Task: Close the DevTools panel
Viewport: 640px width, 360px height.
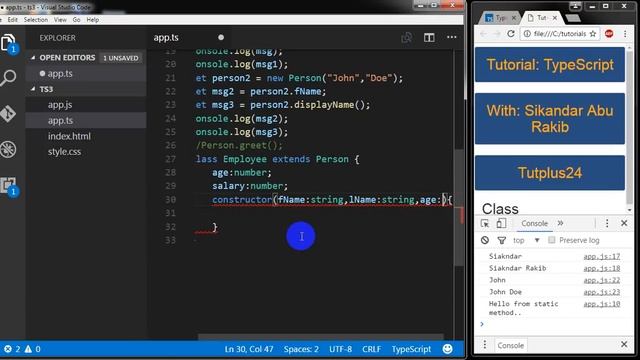Action: 624,223
